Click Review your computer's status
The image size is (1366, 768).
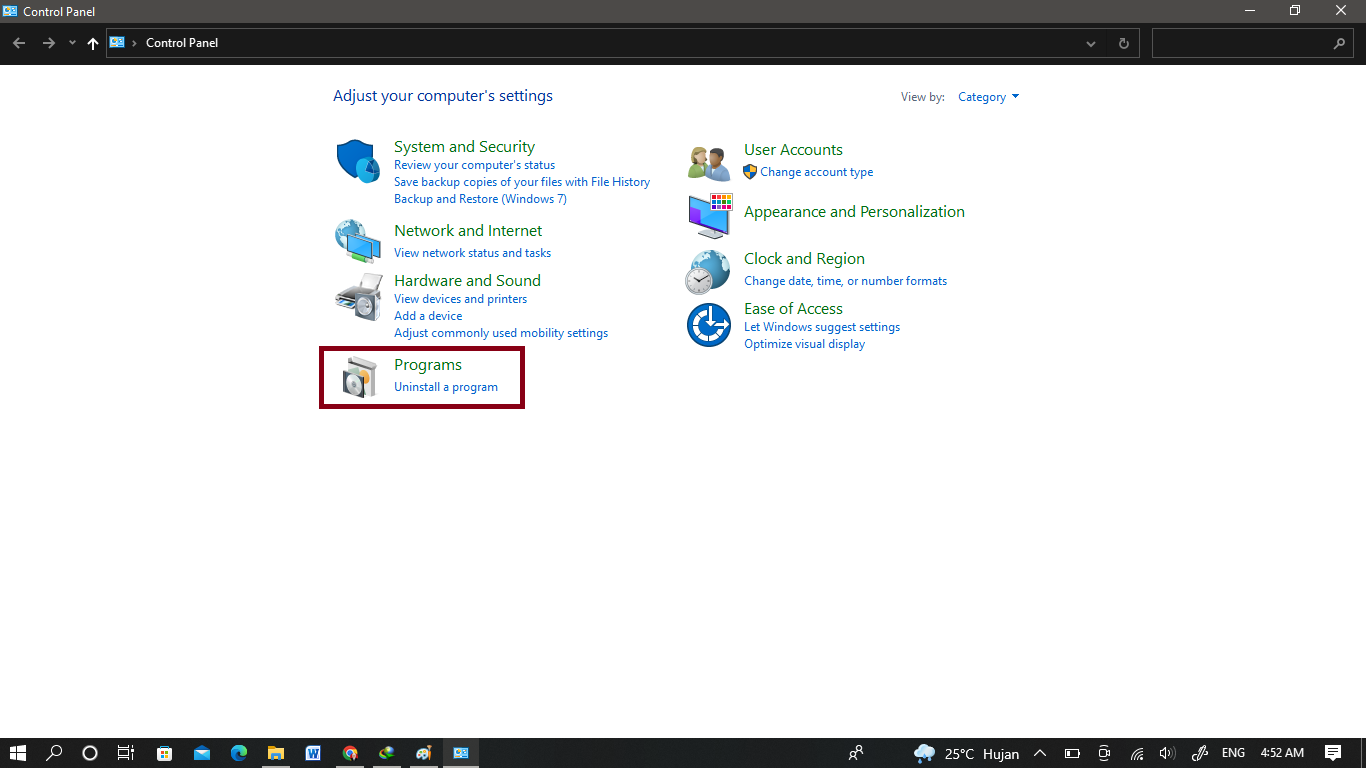pyautogui.click(x=474, y=165)
